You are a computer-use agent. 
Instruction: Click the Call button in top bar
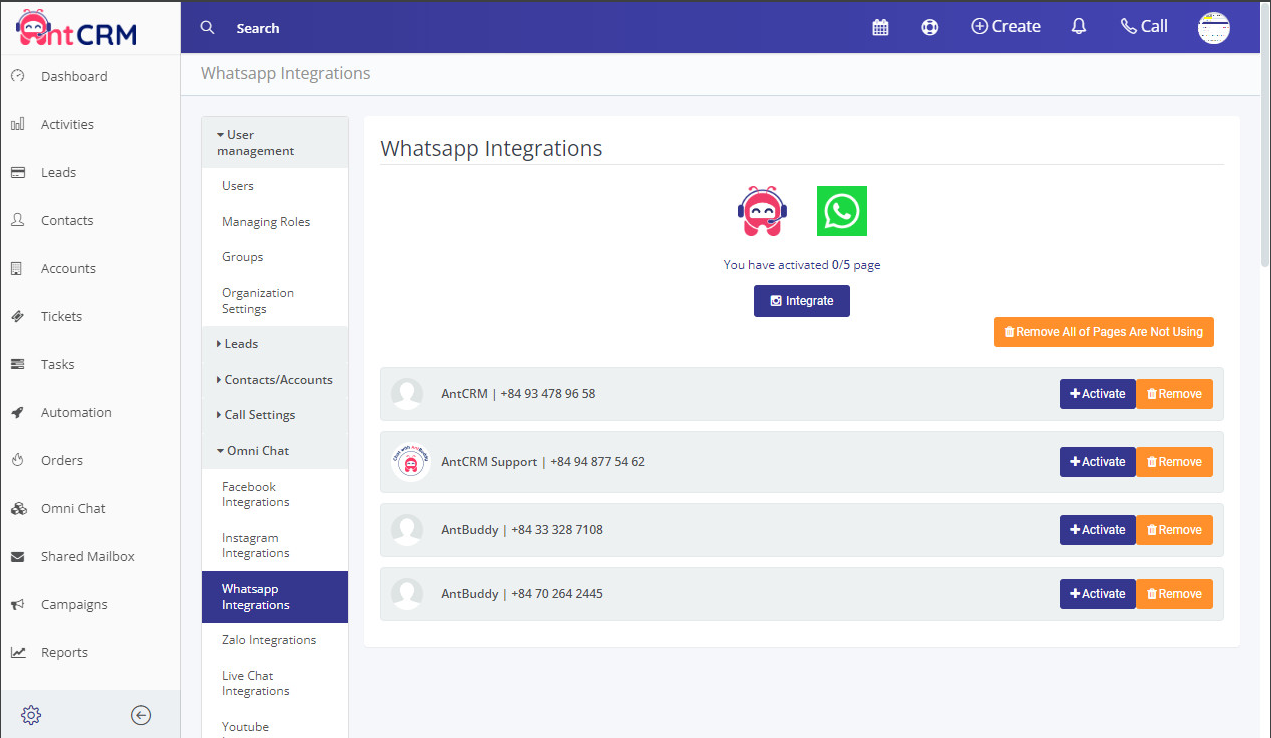click(1144, 27)
